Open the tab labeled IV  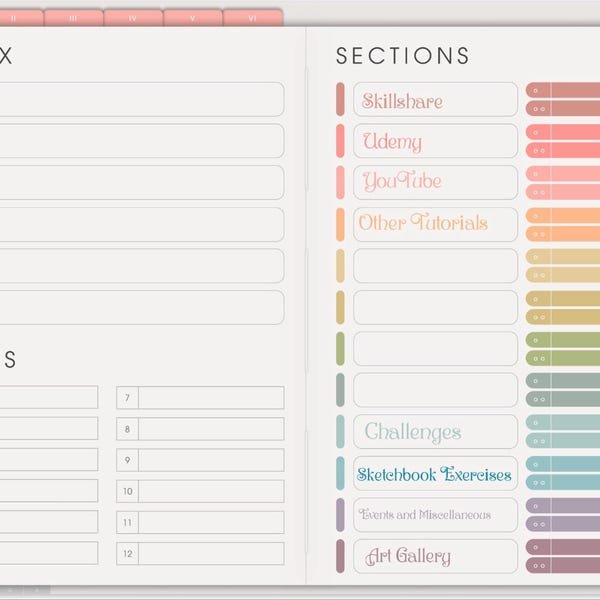tap(133, 18)
